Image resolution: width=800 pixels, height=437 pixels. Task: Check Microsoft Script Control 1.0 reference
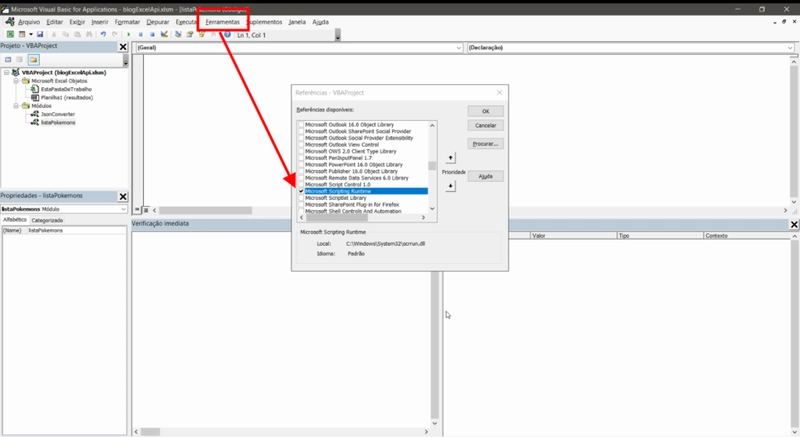301,185
